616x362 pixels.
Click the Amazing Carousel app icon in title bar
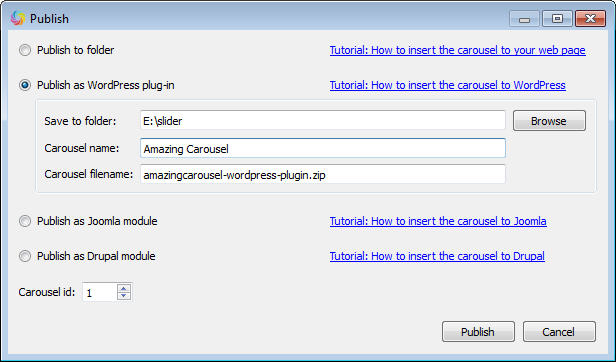coord(18,18)
